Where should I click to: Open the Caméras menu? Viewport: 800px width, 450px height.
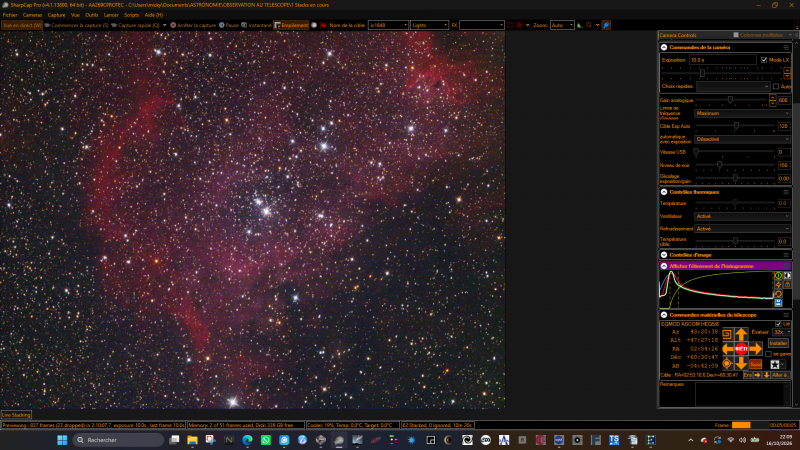tap(32, 15)
